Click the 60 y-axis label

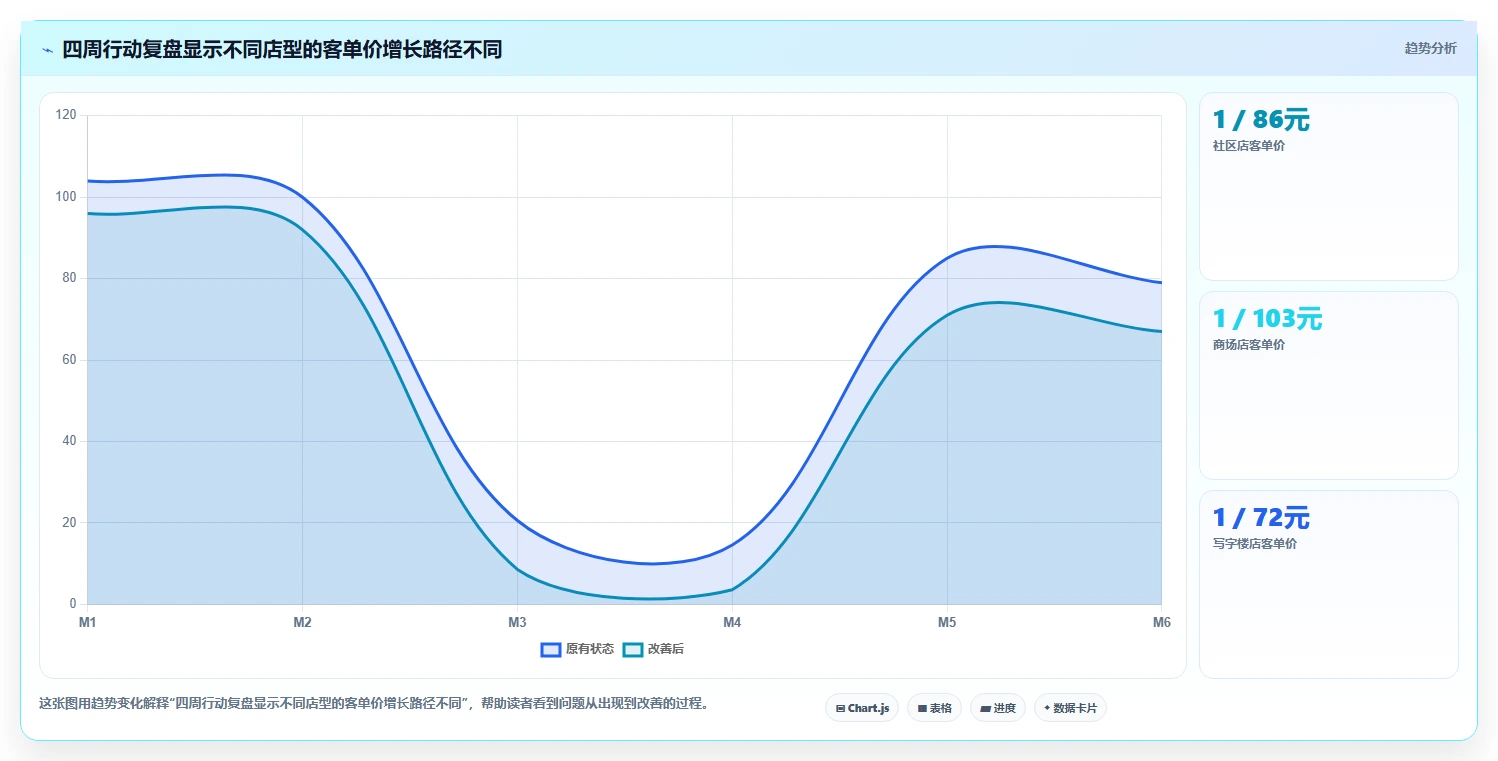coord(70,360)
